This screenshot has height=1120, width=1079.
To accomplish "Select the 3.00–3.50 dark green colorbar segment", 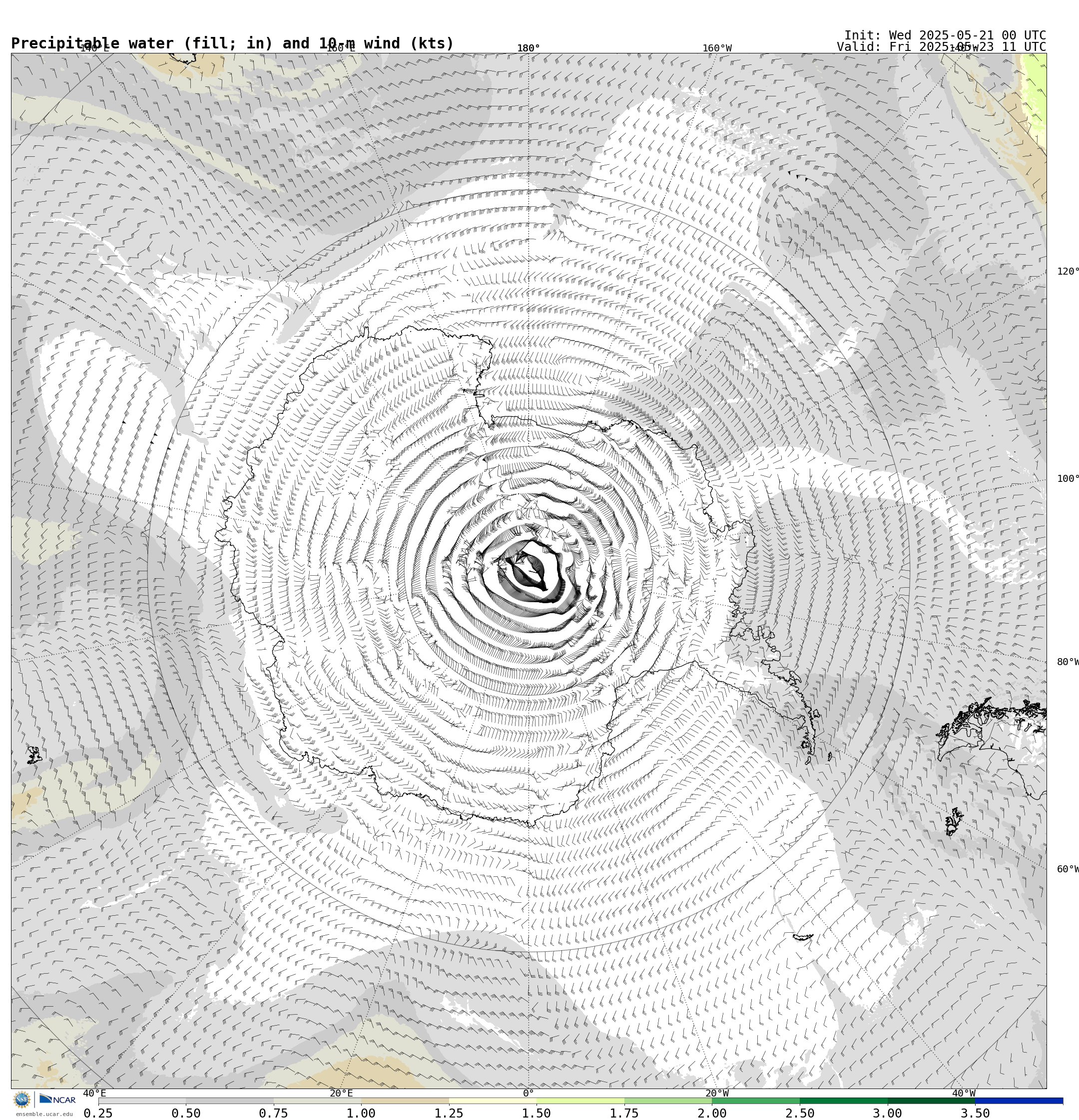I will click(x=932, y=1101).
